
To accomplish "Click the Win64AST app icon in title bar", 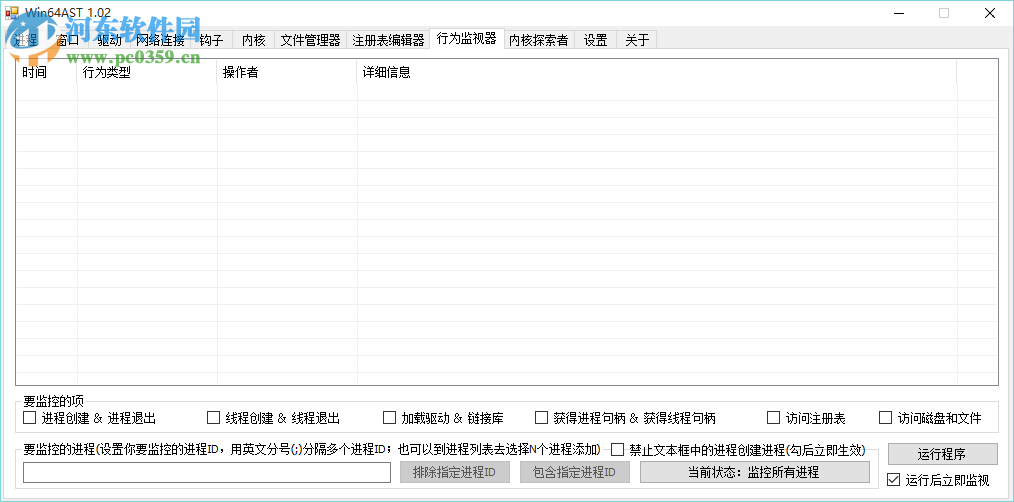I will tap(12, 13).
